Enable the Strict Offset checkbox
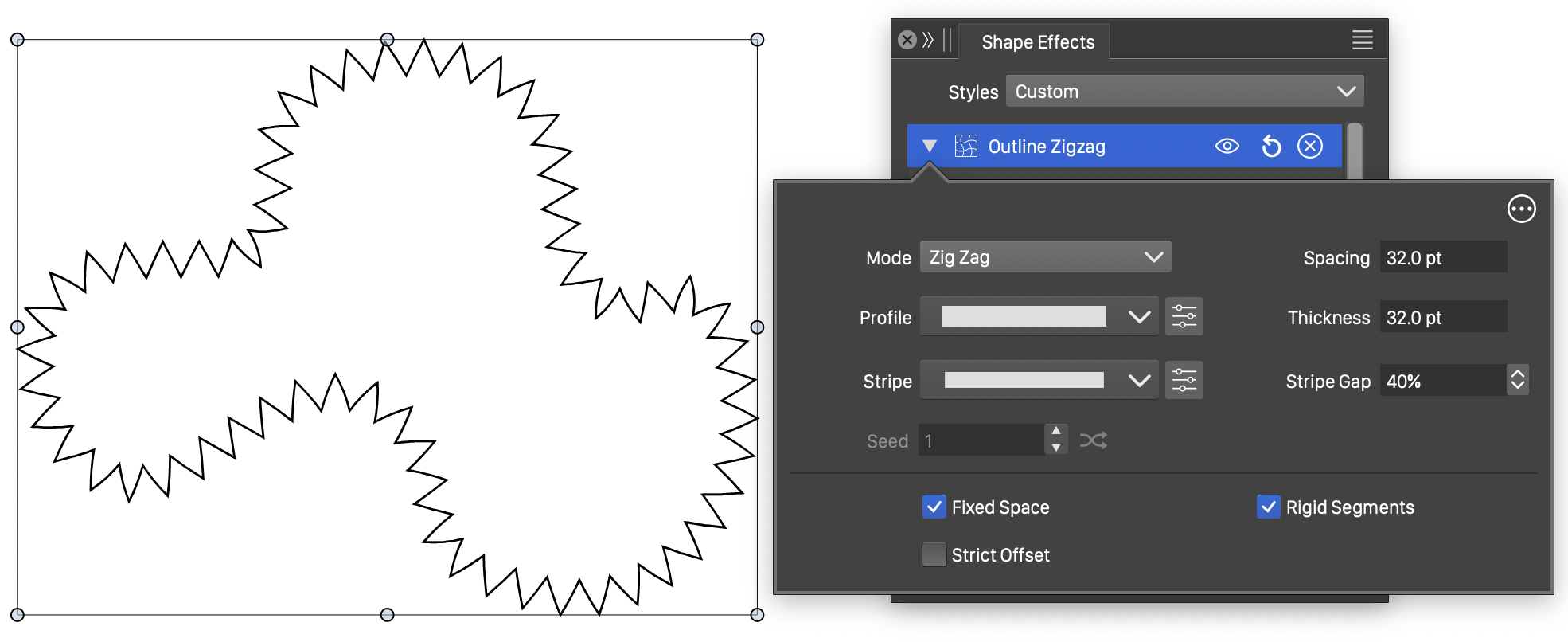Screen dimensions: 1568x642 (x=934, y=554)
